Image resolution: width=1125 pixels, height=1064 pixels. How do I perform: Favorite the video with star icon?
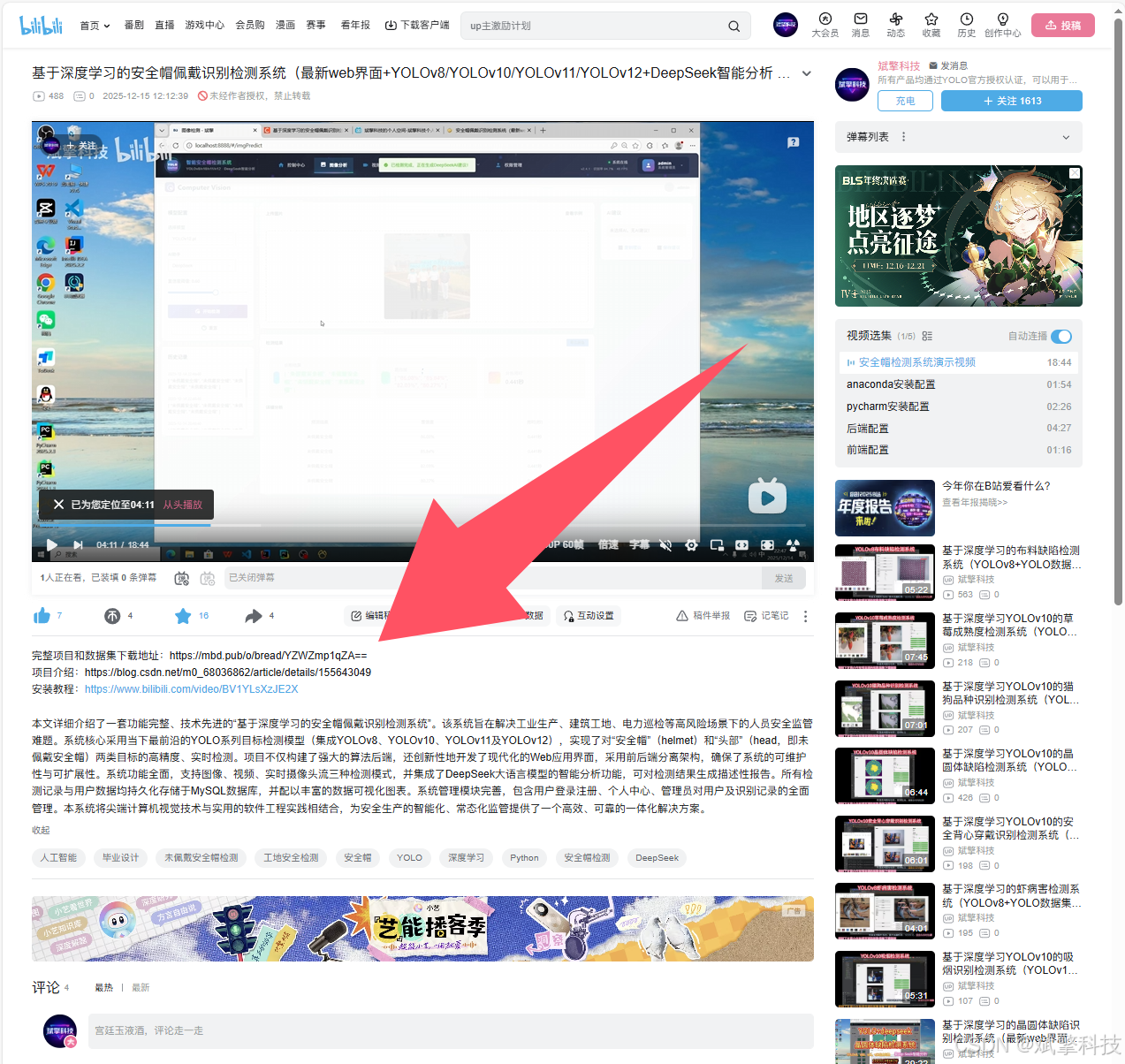pos(183,616)
